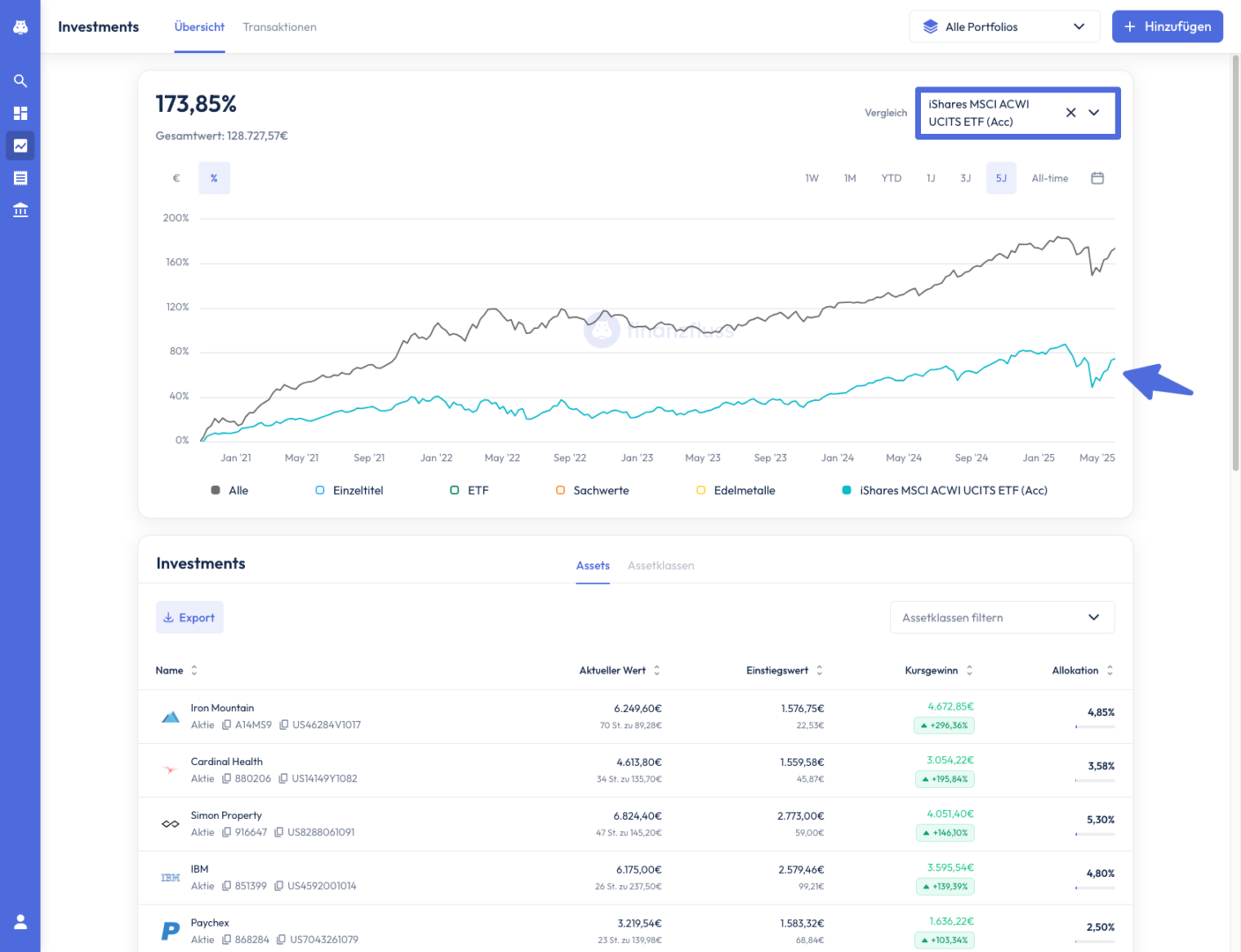Click Simon Property allocation bar
Viewport: 1241px width, 952px height.
[1095, 834]
